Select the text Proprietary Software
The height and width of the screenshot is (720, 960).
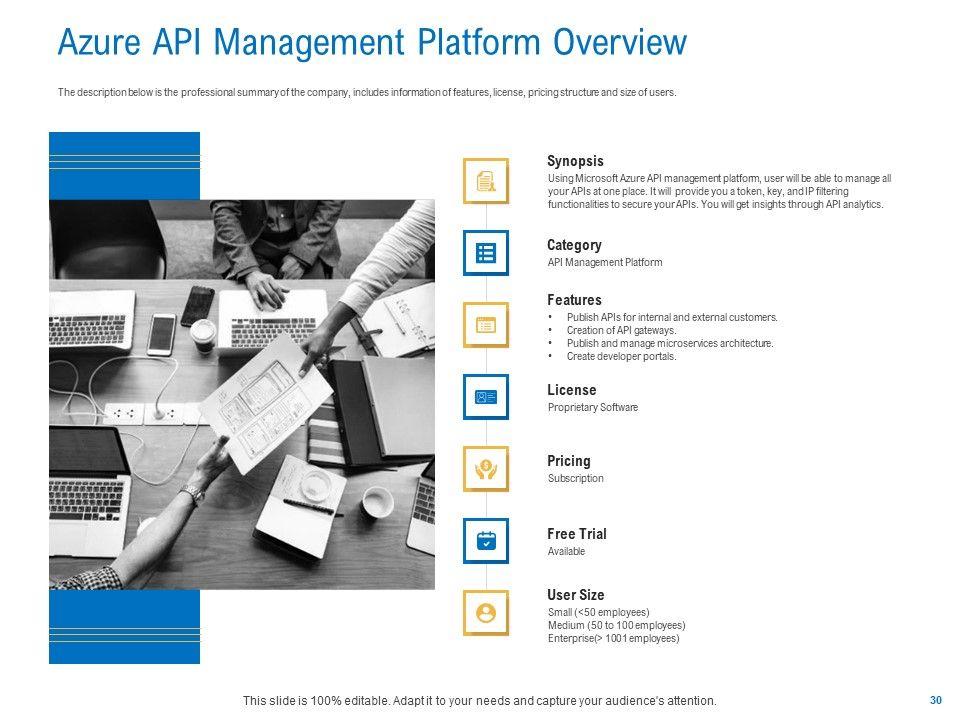[x=593, y=407]
